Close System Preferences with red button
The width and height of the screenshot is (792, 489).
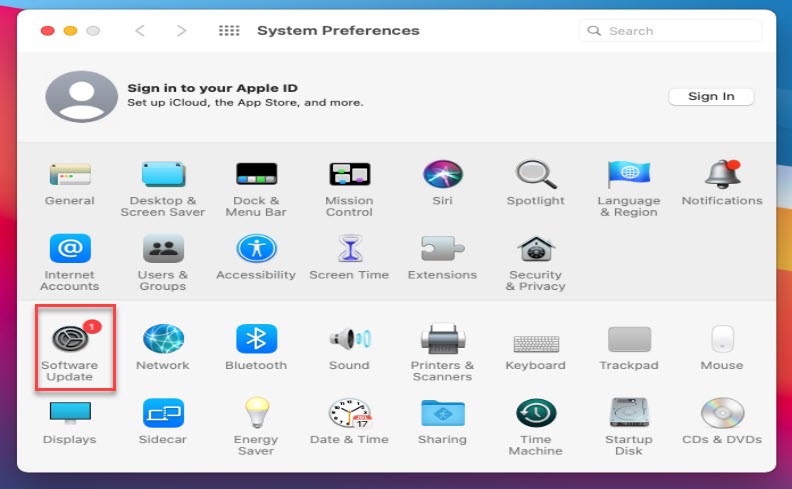point(47,31)
